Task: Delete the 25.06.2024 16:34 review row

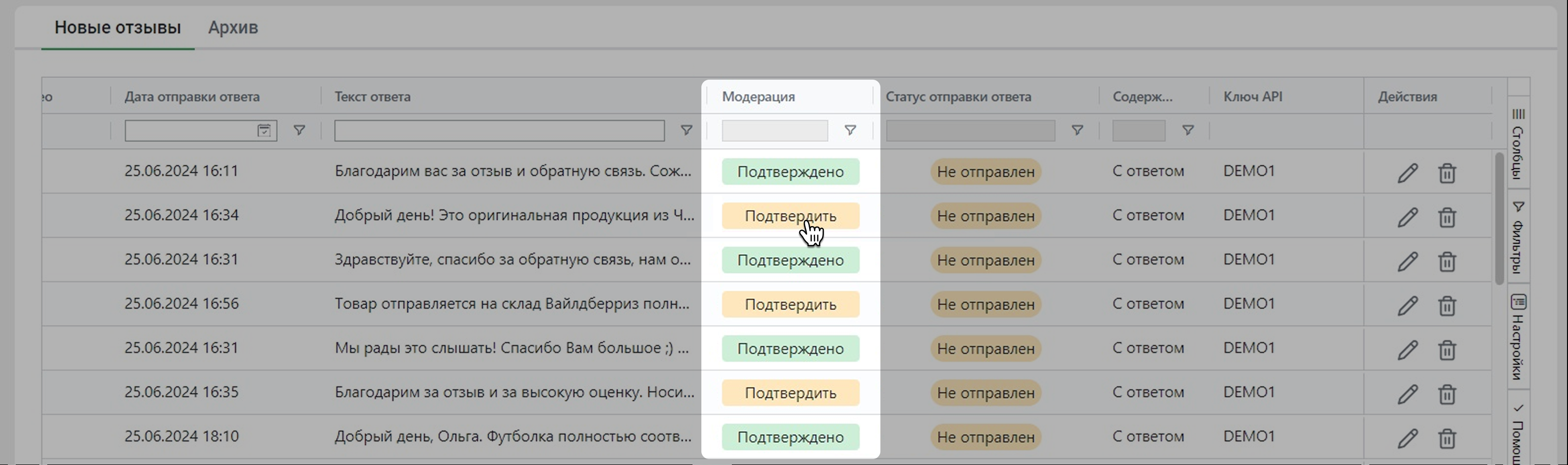Action: click(1447, 217)
